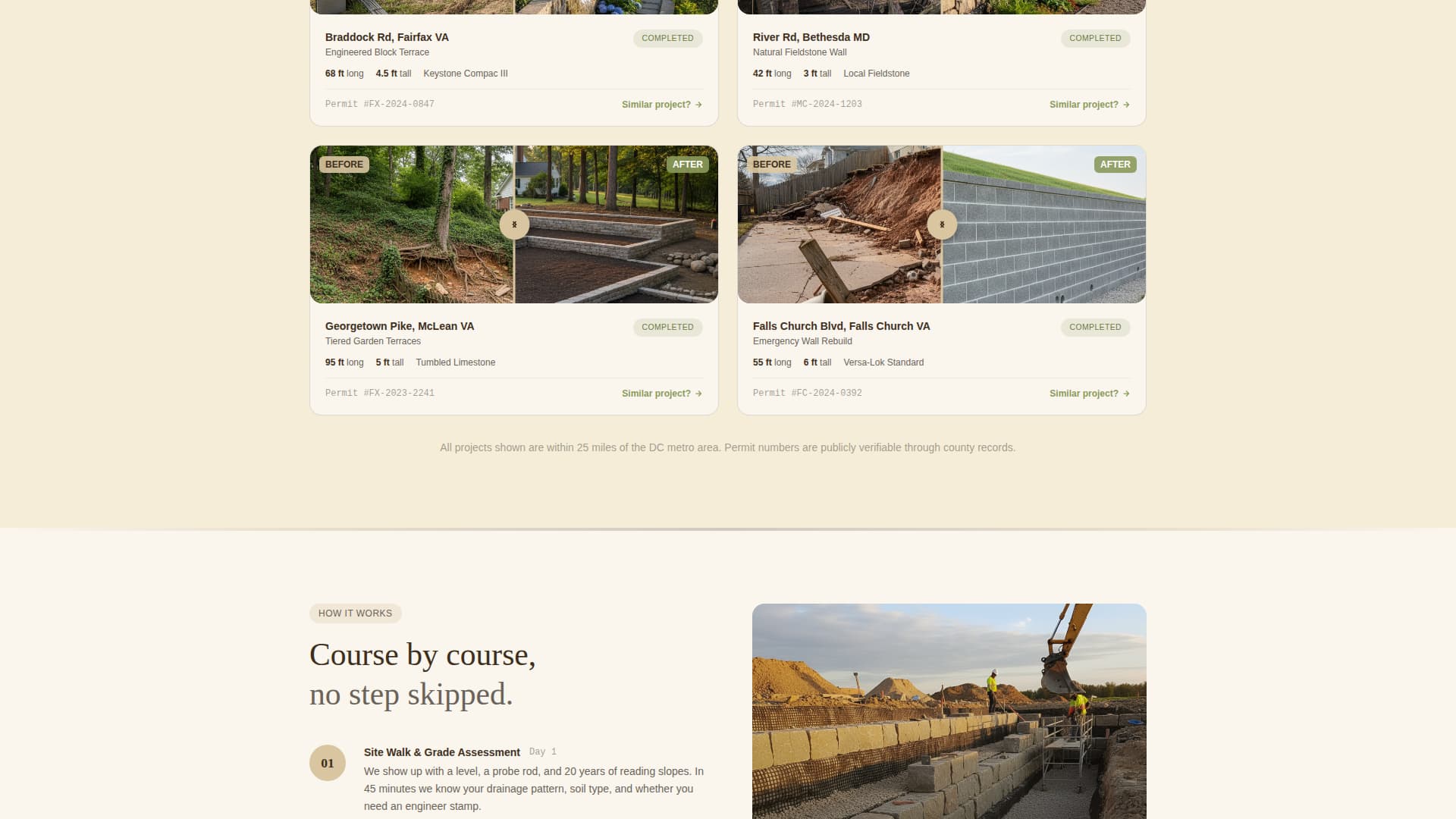Screen dimensions: 1456x819
Task: Click the COMPLETED badge on Braddock Rd card
Action: (667, 38)
